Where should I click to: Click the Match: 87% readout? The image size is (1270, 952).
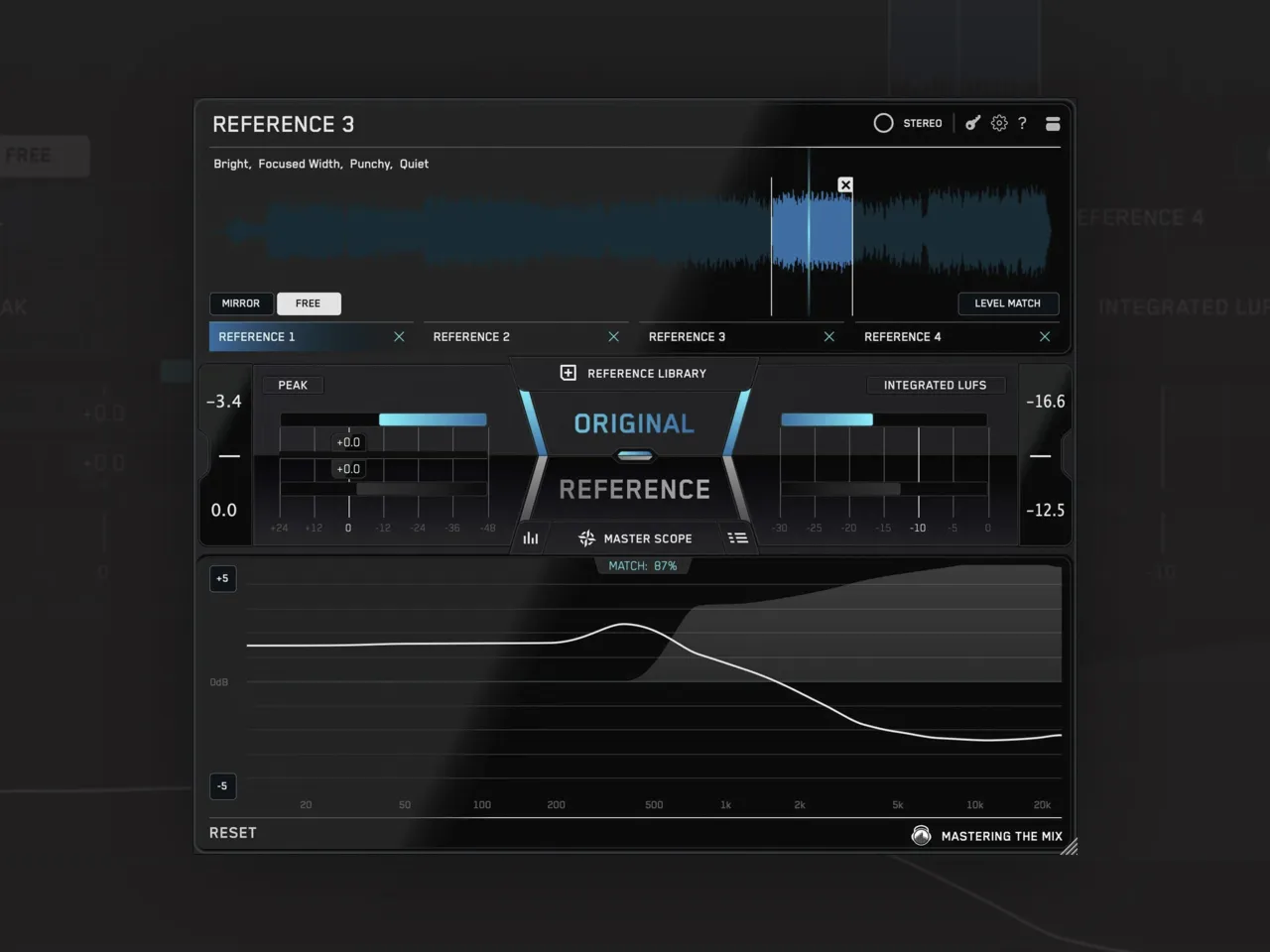(643, 566)
